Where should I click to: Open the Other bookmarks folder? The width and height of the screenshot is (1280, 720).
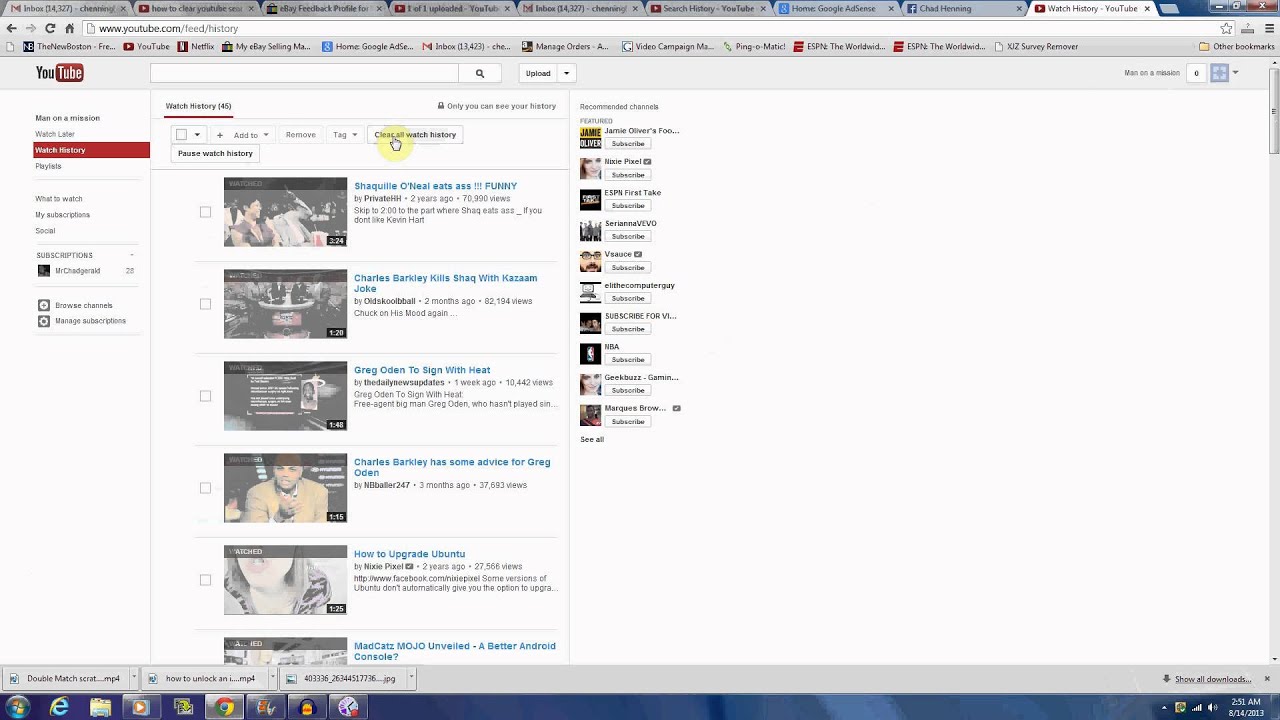(x=1237, y=46)
